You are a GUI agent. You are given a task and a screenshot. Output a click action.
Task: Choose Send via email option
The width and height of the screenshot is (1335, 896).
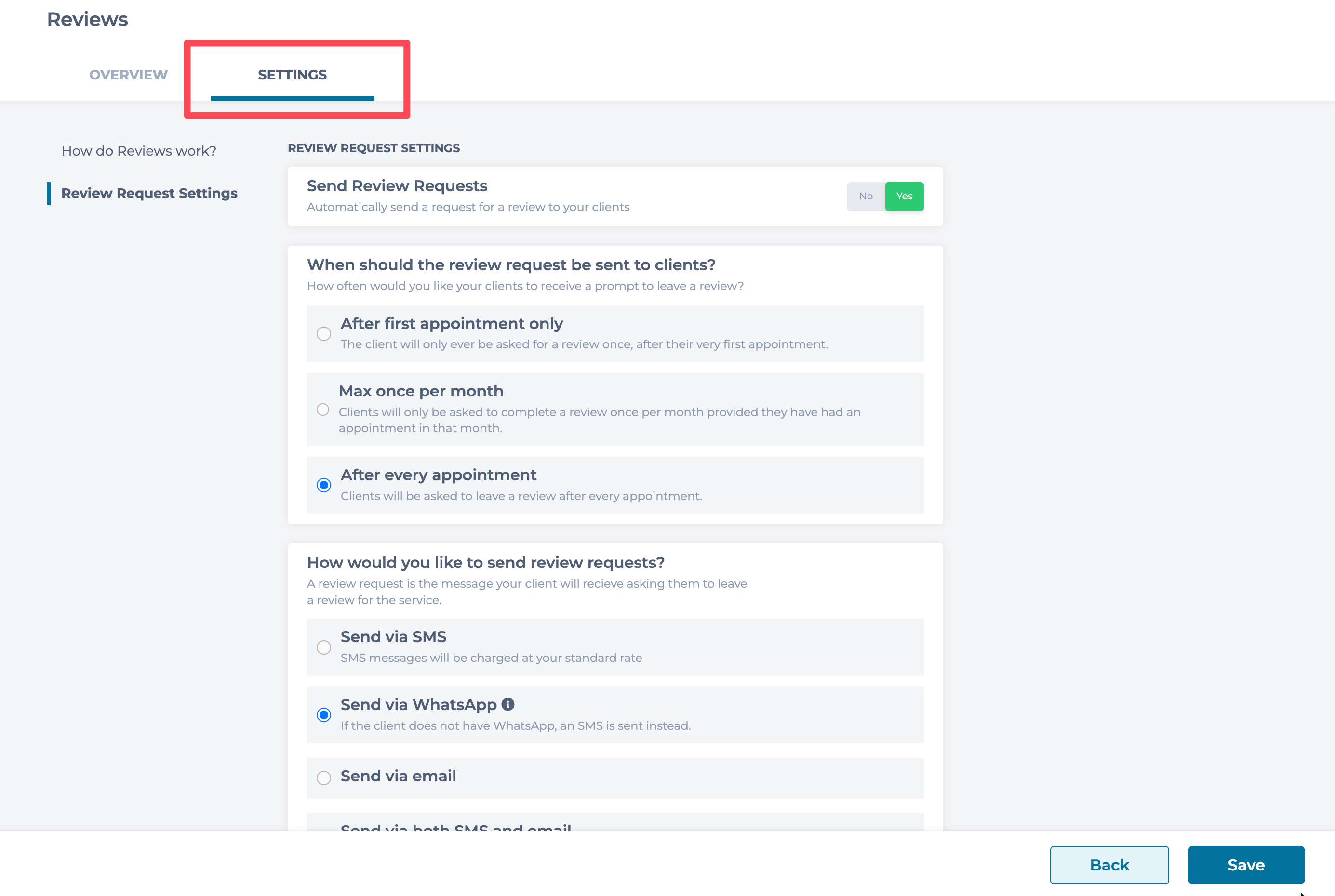click(x=323, y=777)
